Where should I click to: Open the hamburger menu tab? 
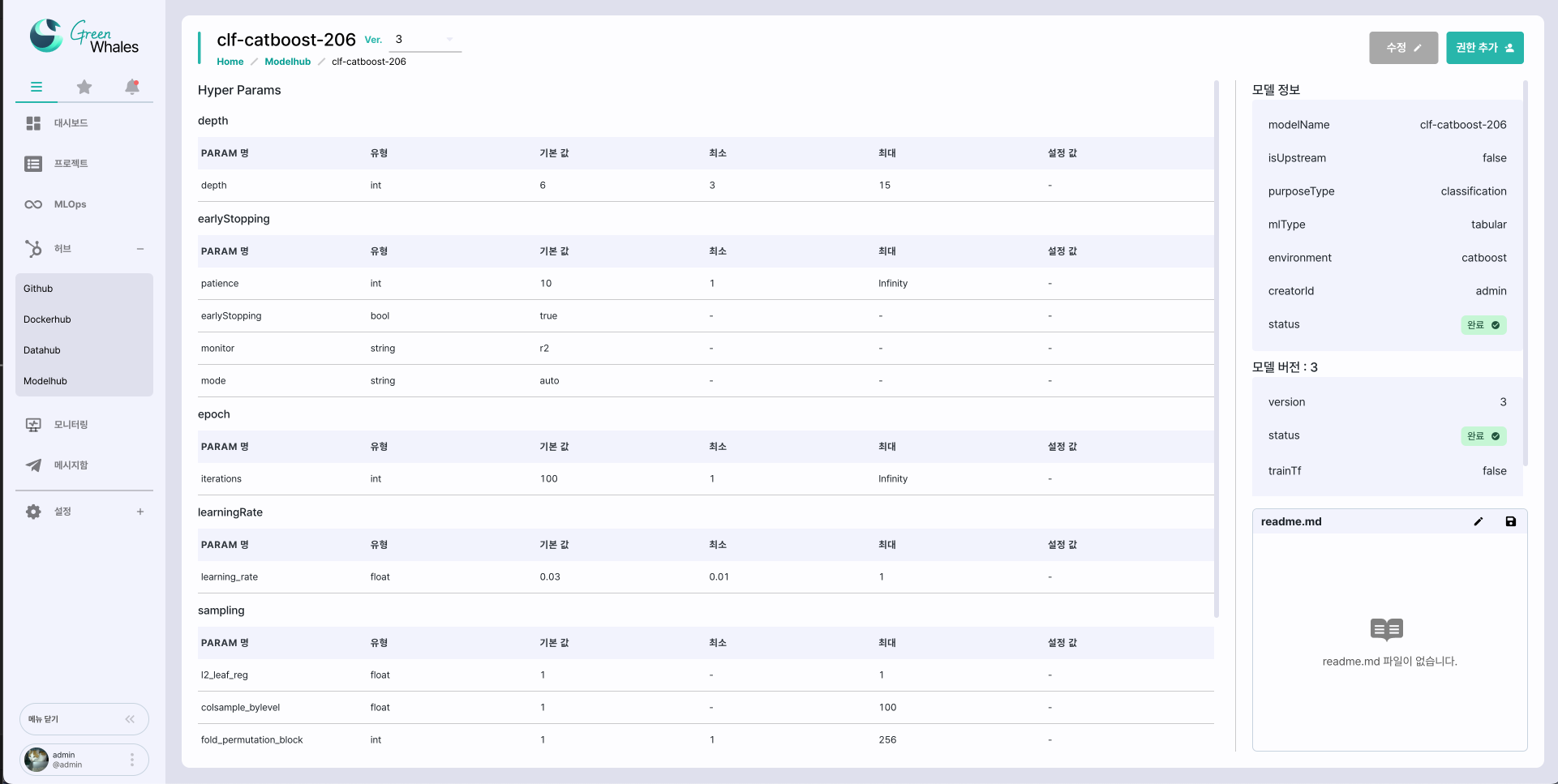click(x=36, y=87)
